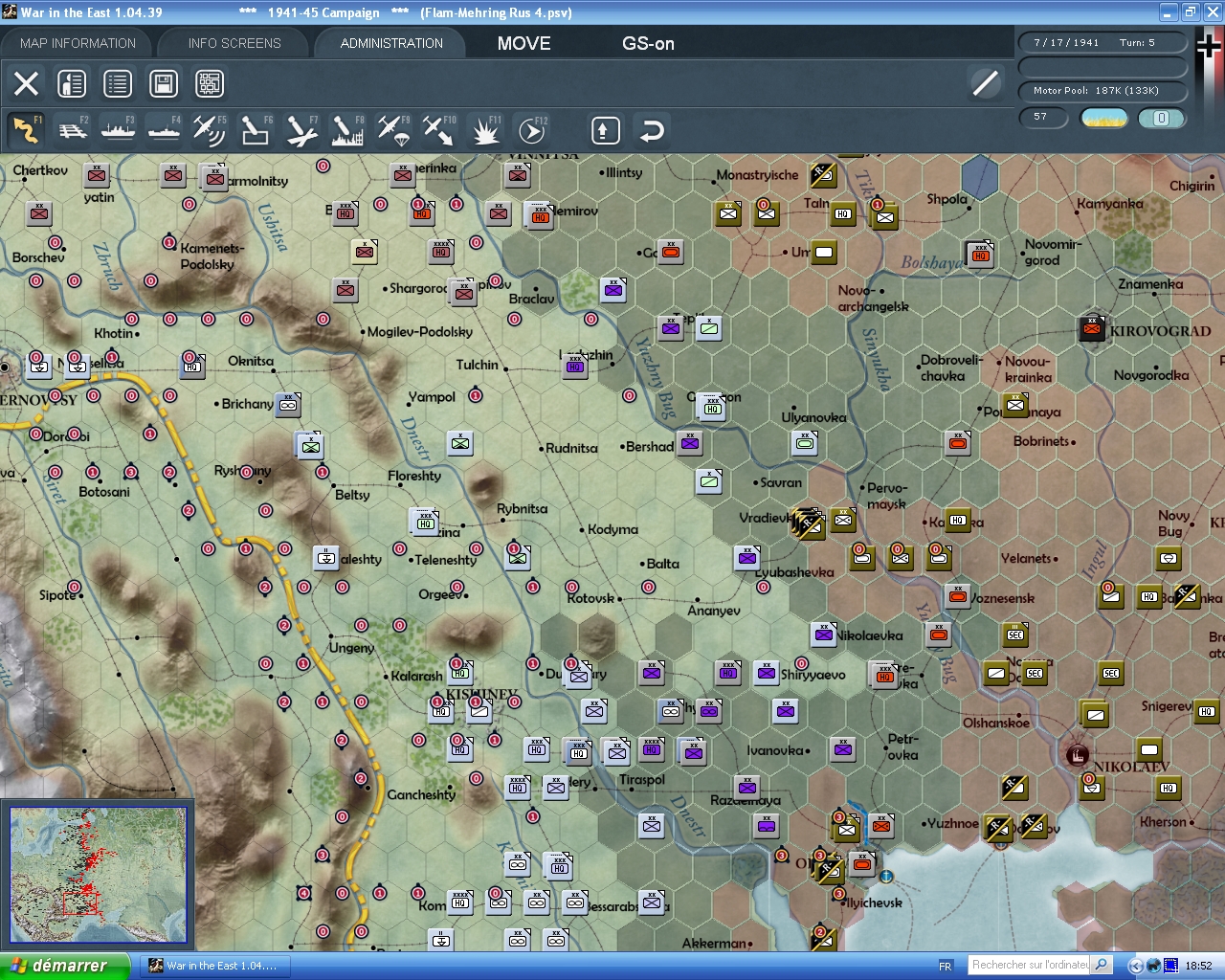The width and height of the screenshot is (1225, 980).
Task: Click the Mogilev-Podolsky town label
Action: pyautogui.click(x=420, y=332)
